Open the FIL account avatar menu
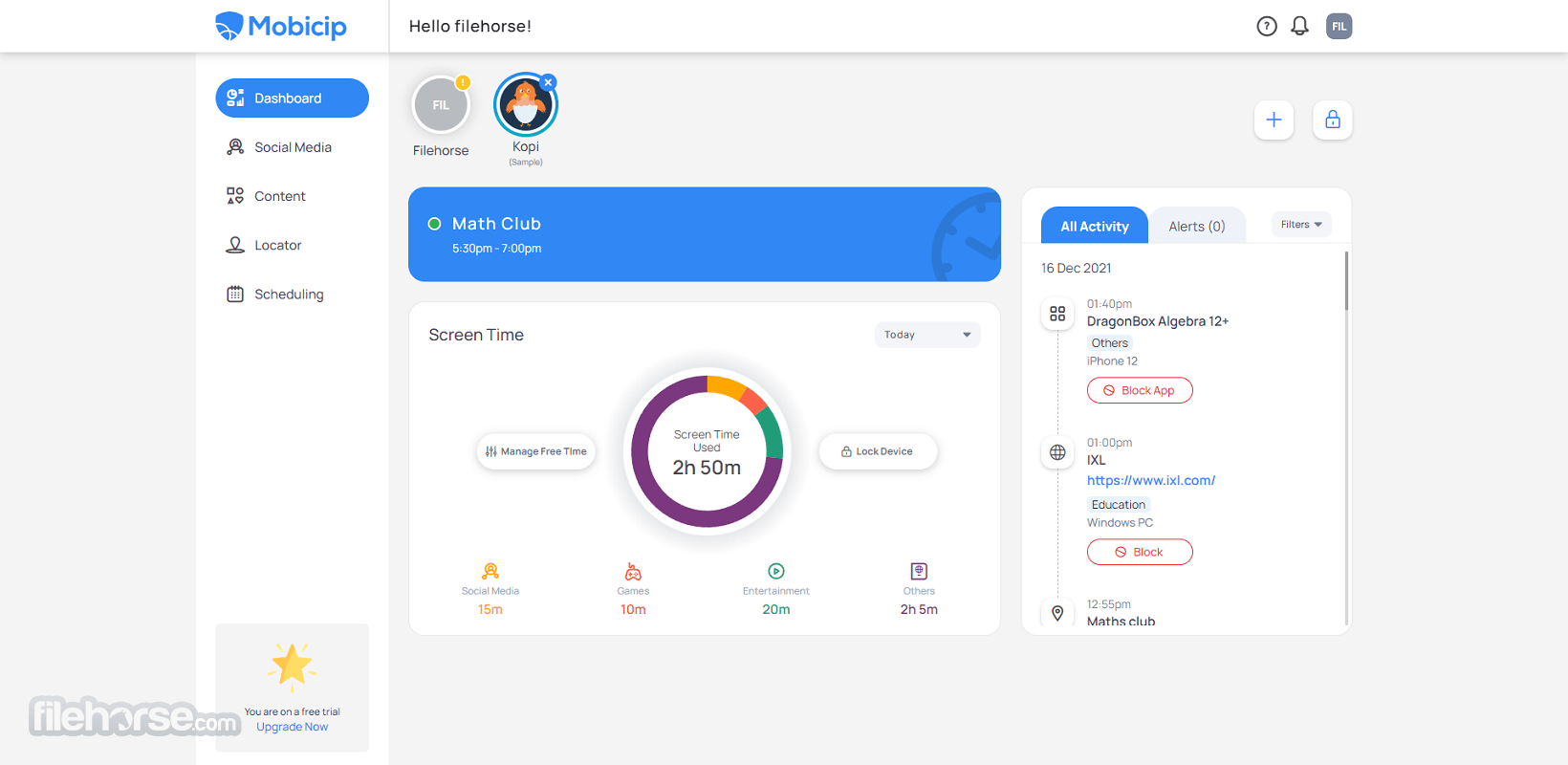This screenshot has height=765, width=1568. click(1339, 27)
